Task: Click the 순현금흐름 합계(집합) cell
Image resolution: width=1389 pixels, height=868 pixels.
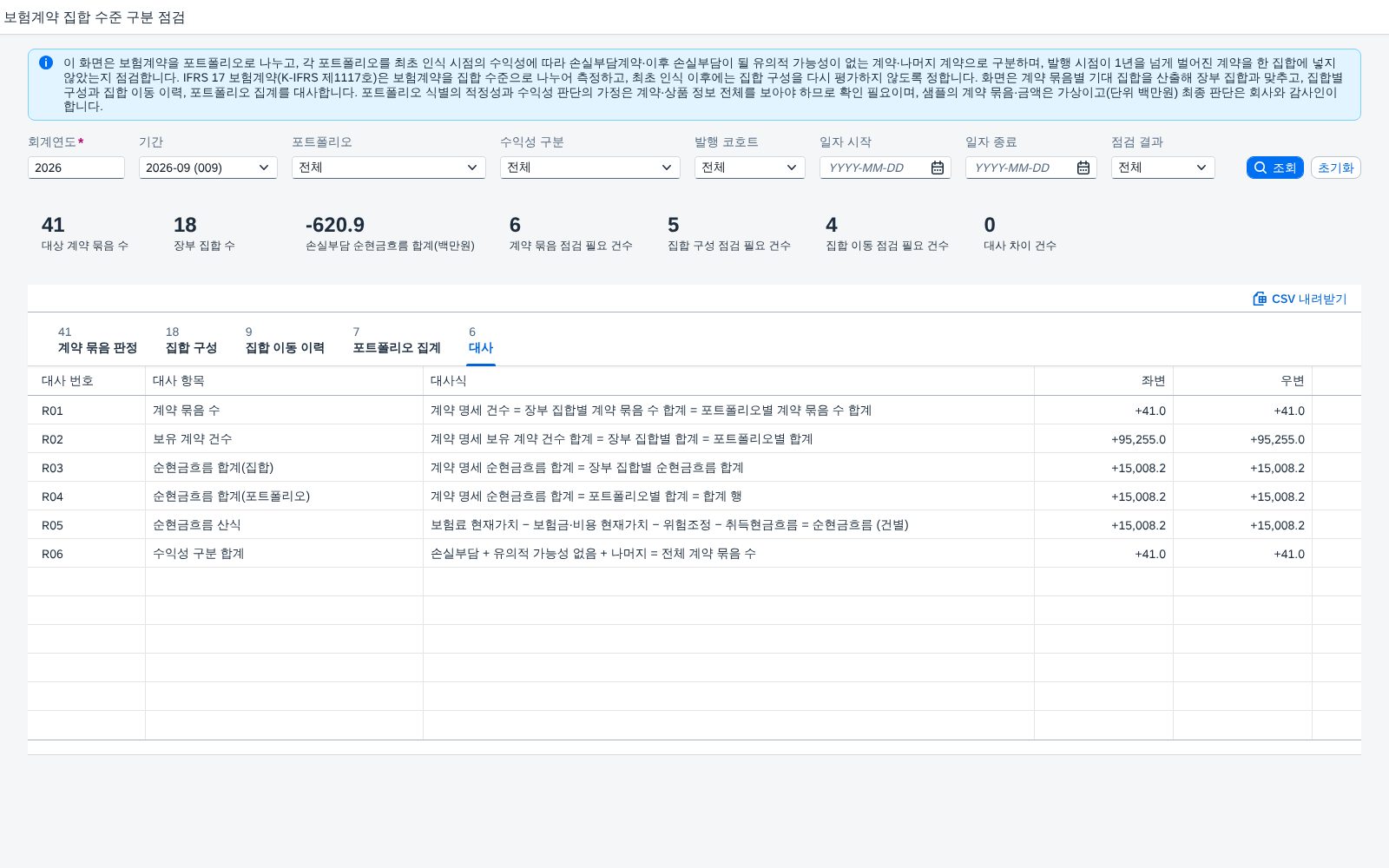Action: click(x=285, y=468)
